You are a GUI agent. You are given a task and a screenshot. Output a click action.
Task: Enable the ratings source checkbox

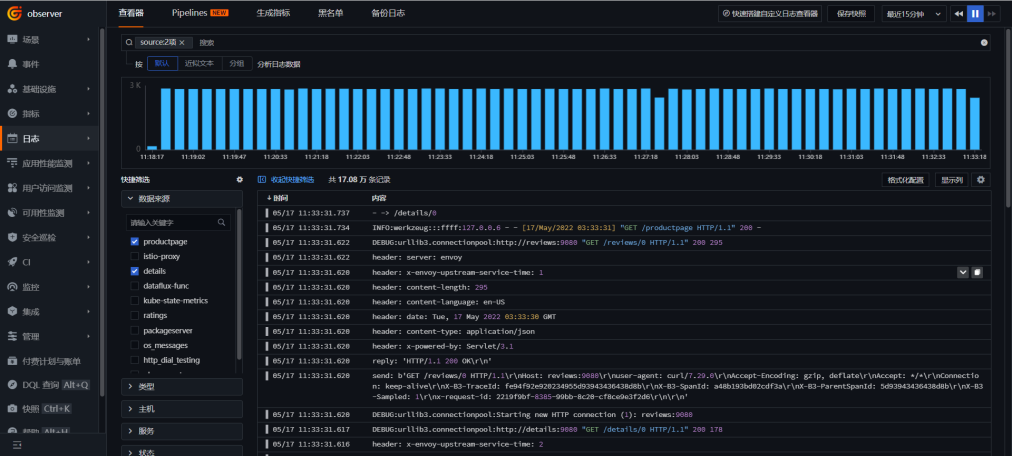[x=134, y=315]
